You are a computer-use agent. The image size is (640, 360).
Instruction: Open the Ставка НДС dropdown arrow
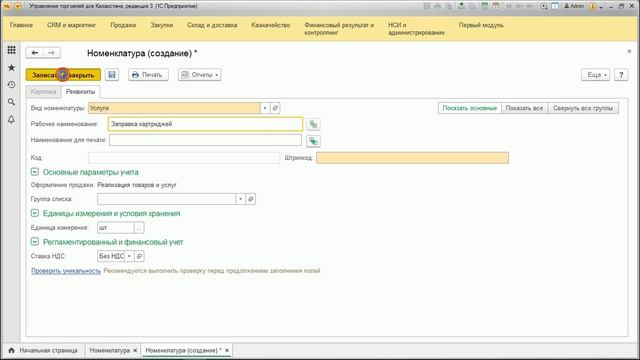click(129, 256)
